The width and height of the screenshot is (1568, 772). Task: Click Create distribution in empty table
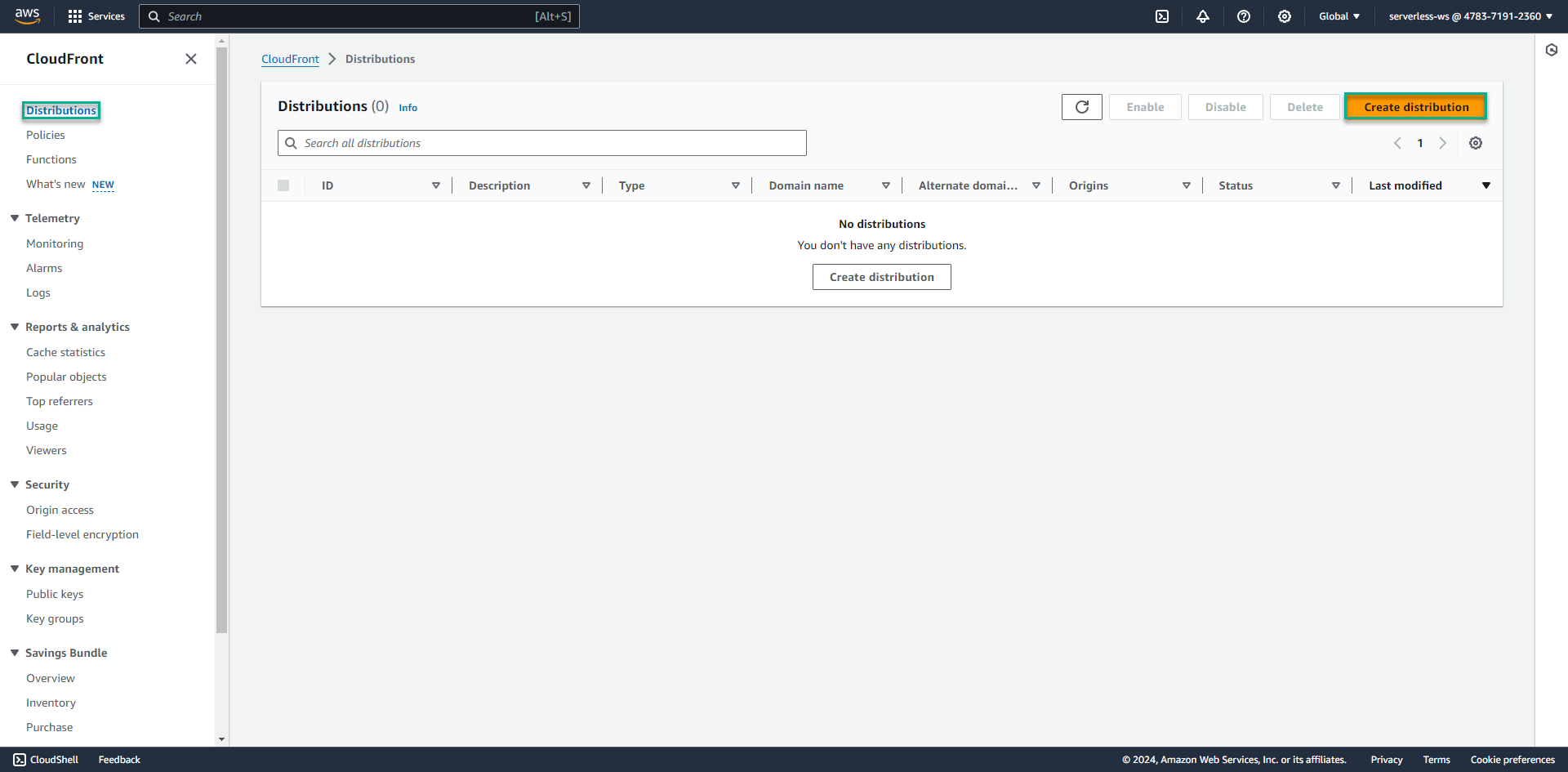coord(882,277)
